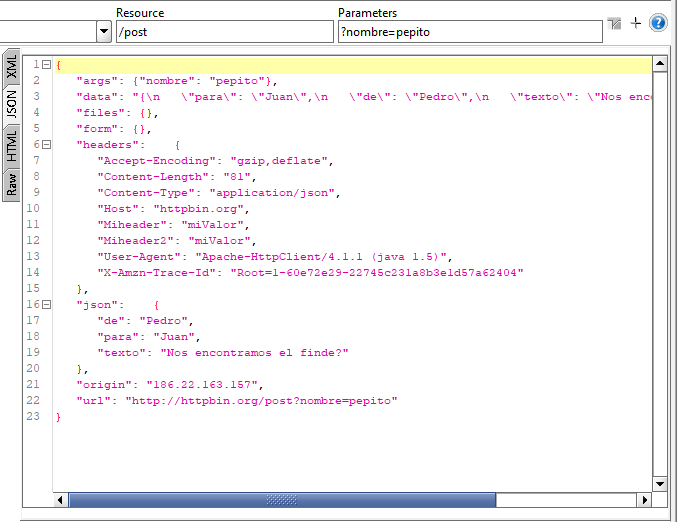The width and height of the screenshot is (679, 522).
Task: Click the vertical scrollbar down arrow
Action: pyautogui.click(x=660, y=484)
